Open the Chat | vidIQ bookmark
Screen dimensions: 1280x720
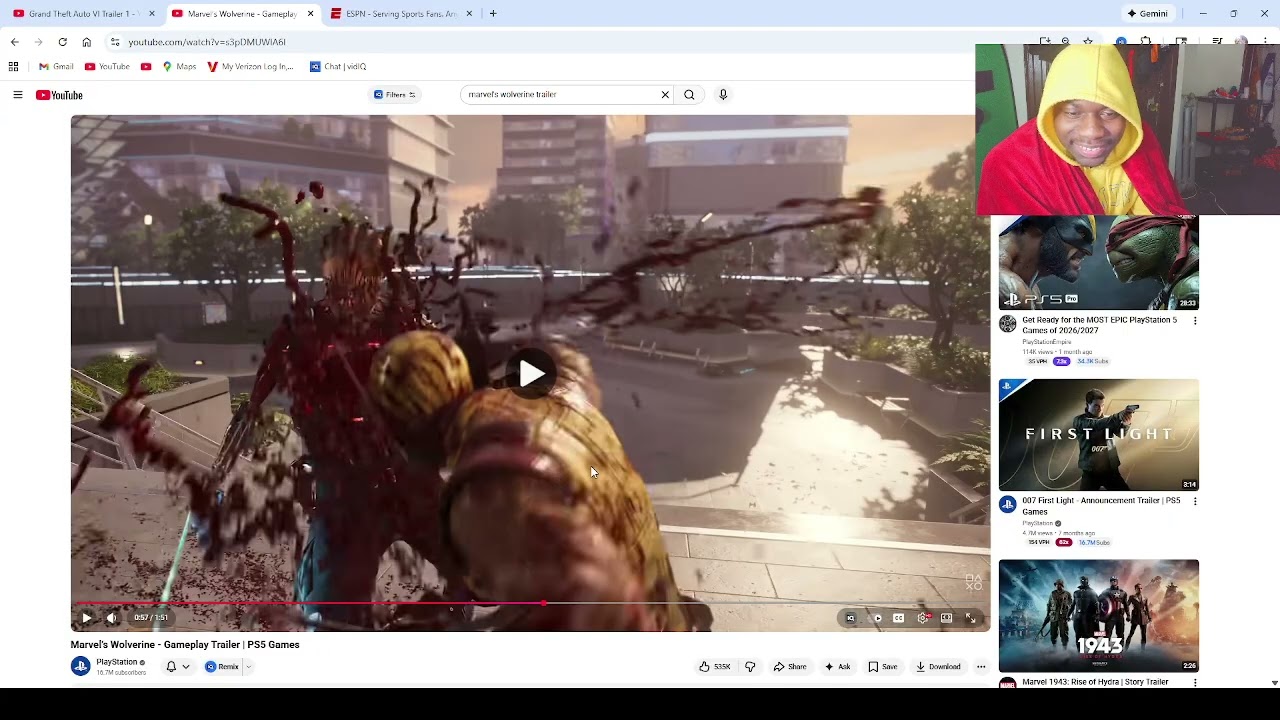point(338,67)
